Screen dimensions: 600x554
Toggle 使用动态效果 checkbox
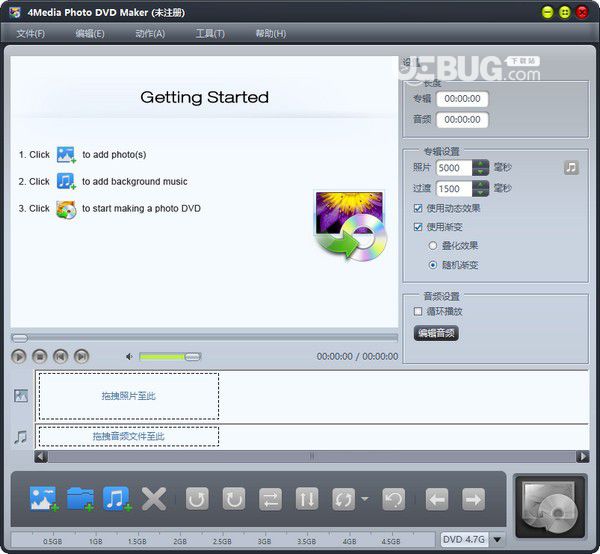click(x=418, y=208)
